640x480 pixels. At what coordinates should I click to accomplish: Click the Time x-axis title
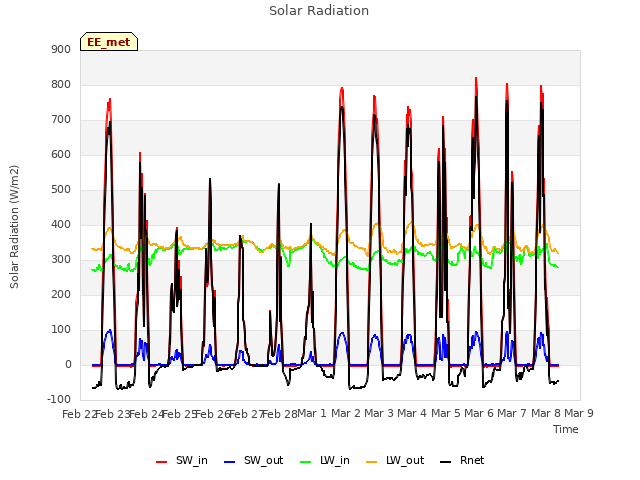pos(566,429)
